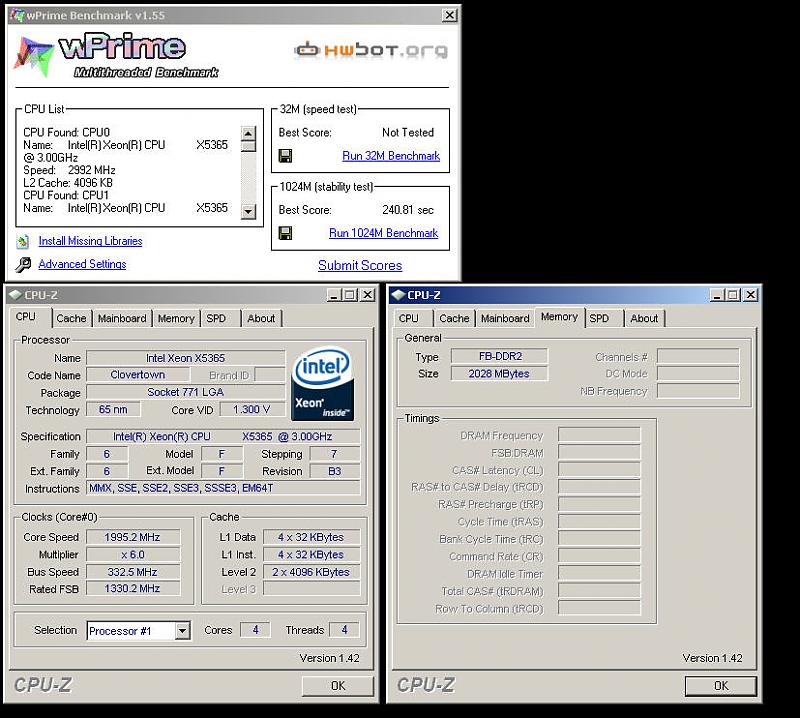The image size is (800, 718).
Task: Click the 32M Best Score Not Tested text
Action: point(408,132)
